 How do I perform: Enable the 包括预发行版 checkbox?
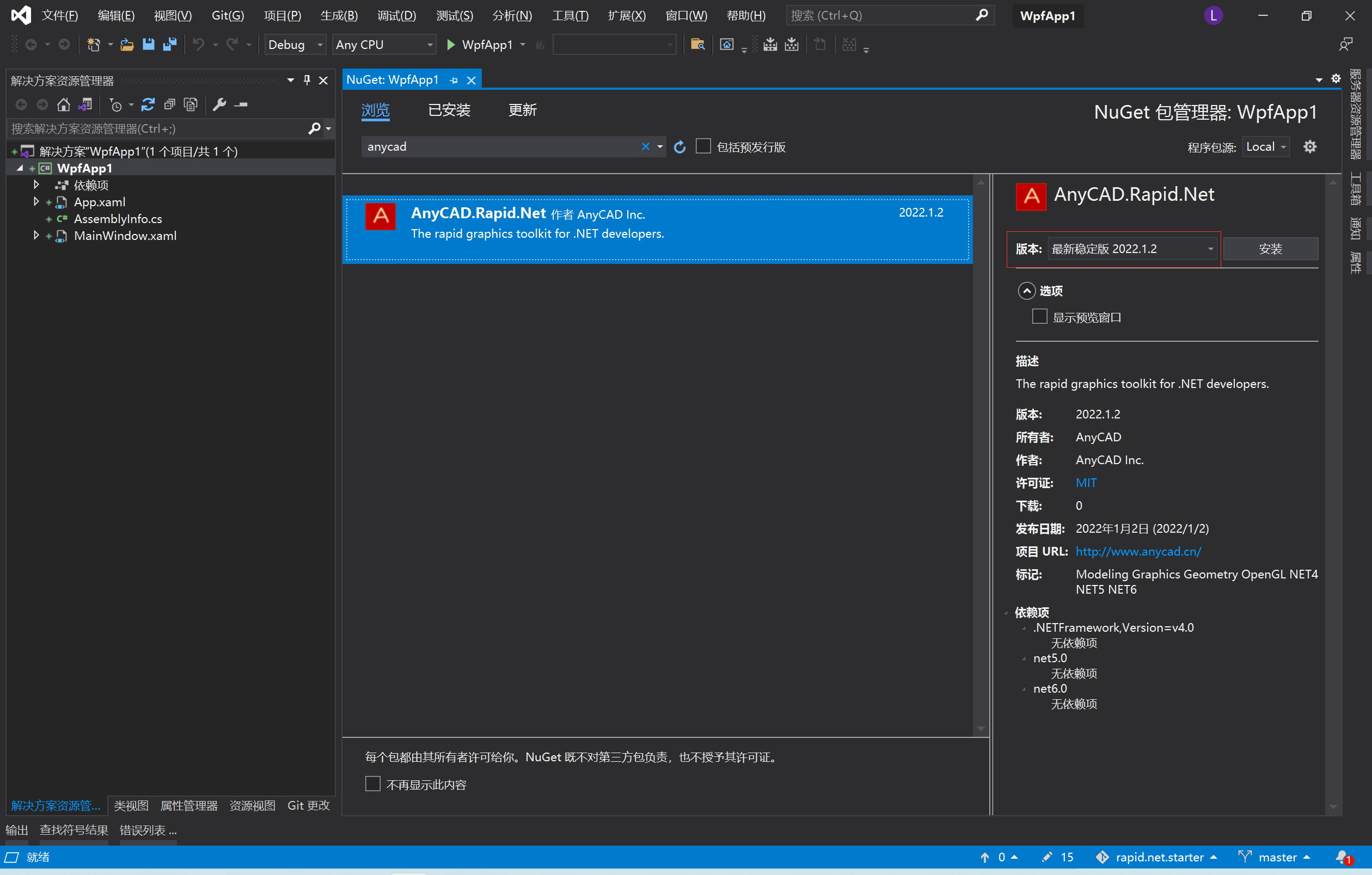pyautogui.click(x=703, y=146)
